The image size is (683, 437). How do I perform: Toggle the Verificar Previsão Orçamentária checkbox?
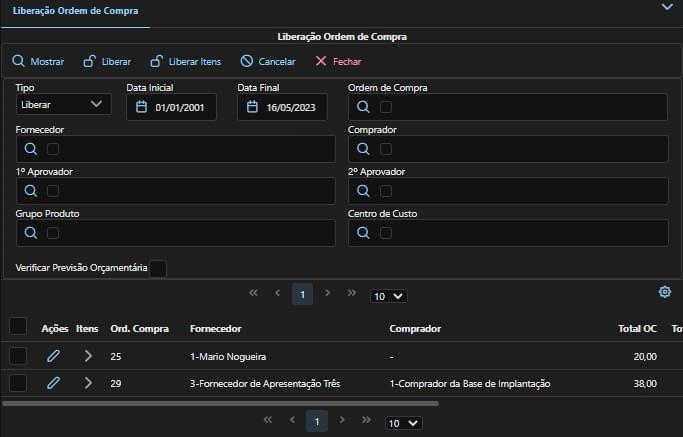pos(158,268)
